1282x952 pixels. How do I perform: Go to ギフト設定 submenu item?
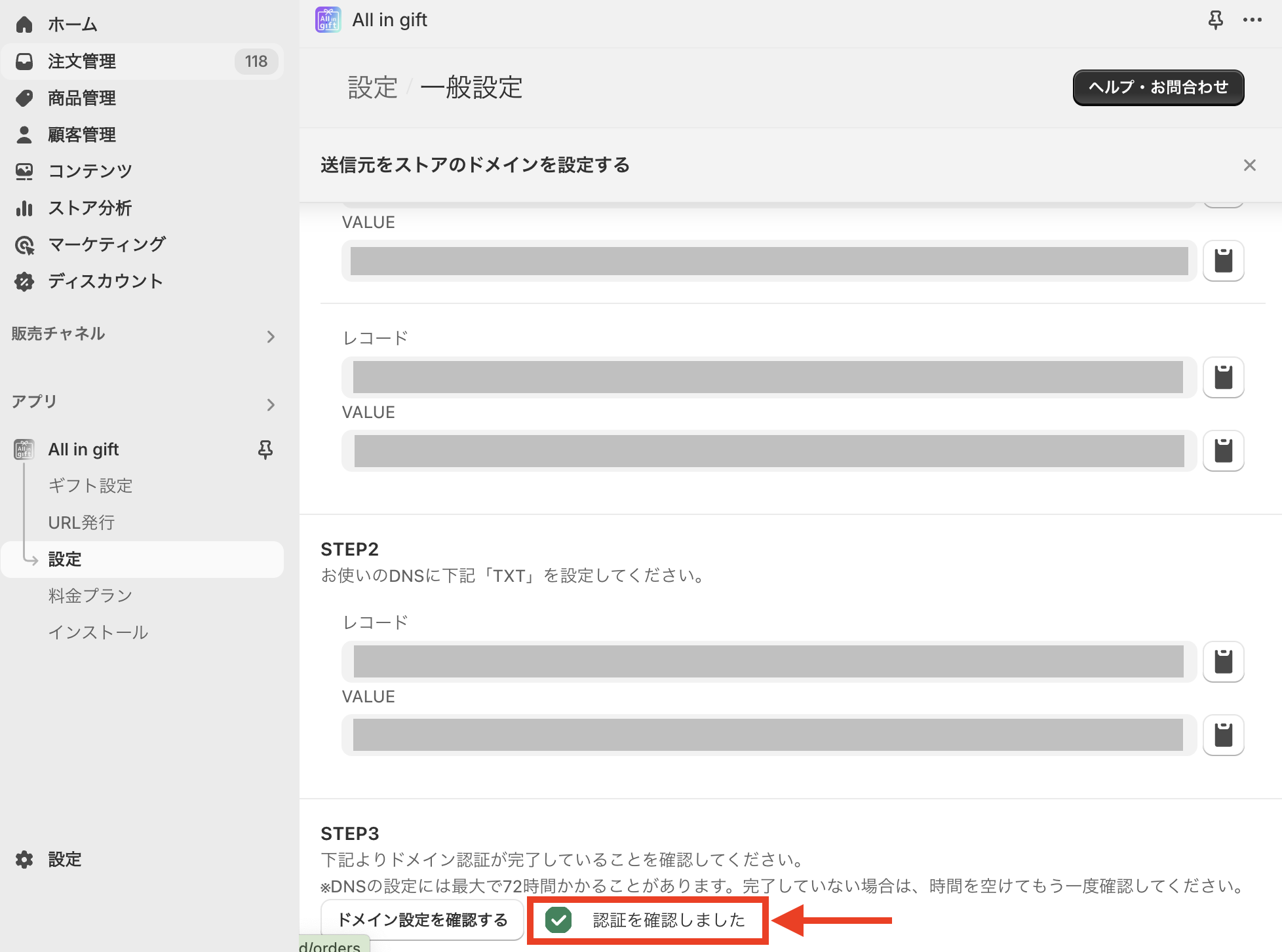tap(90, 486)
